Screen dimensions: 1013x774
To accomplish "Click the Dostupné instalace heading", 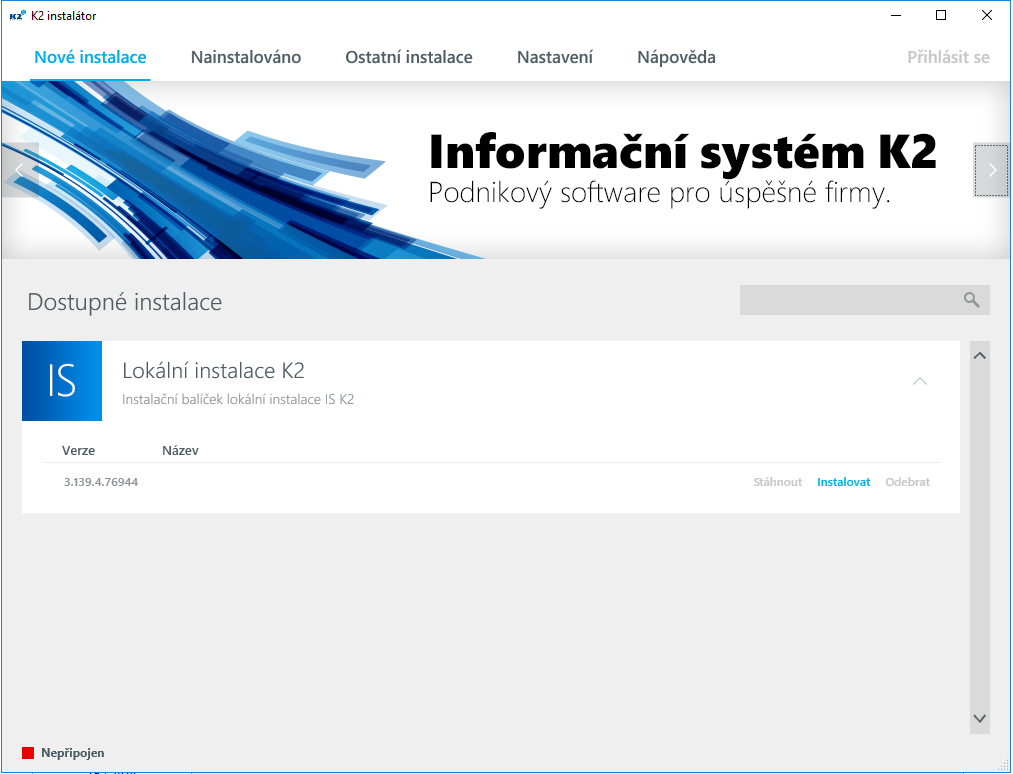I will pyautogui.click(x=125, y=302).
